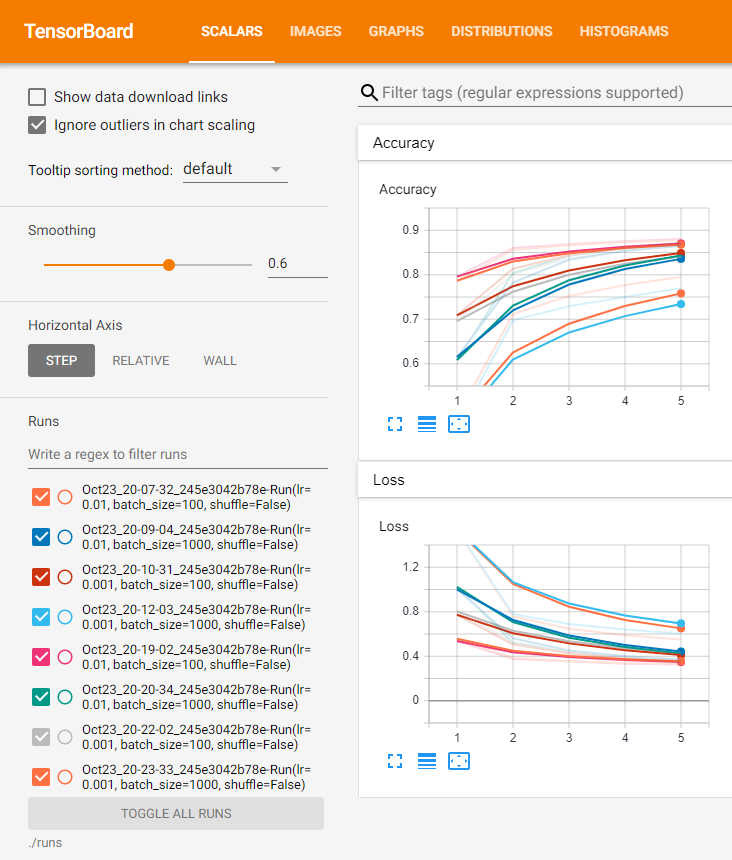
Task: Select only the Oct23_20-19-02 run radio button
Action: tap(65, 657)
